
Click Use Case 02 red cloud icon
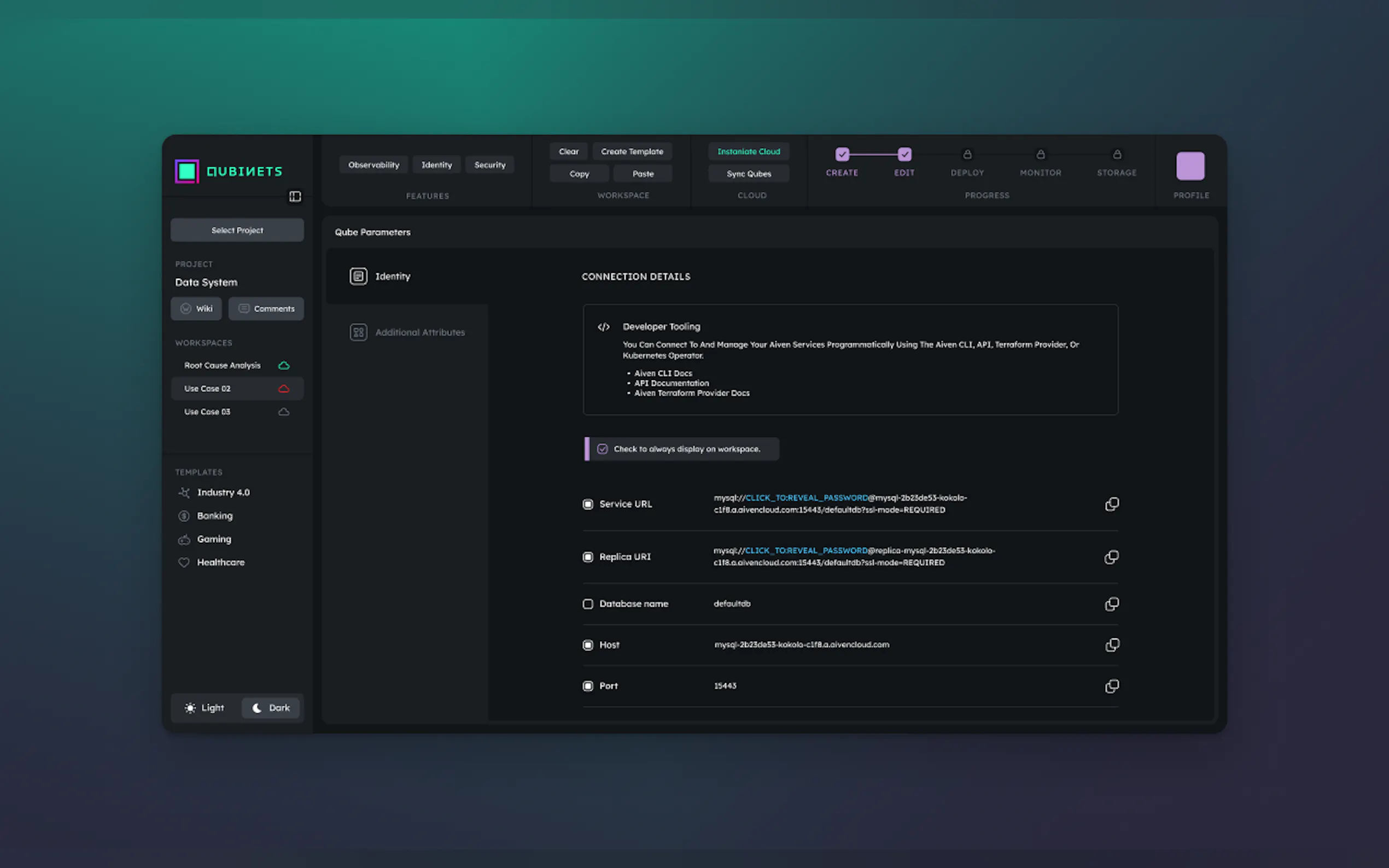[284, 389]
